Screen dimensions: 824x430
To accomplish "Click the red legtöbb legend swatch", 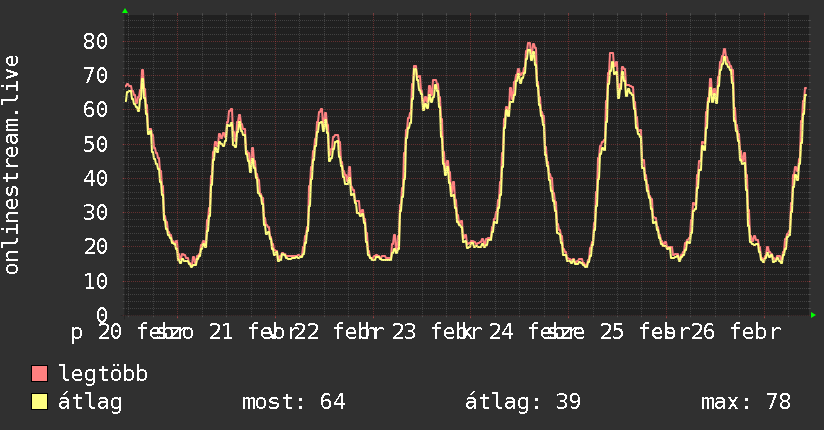I will 39,373.
